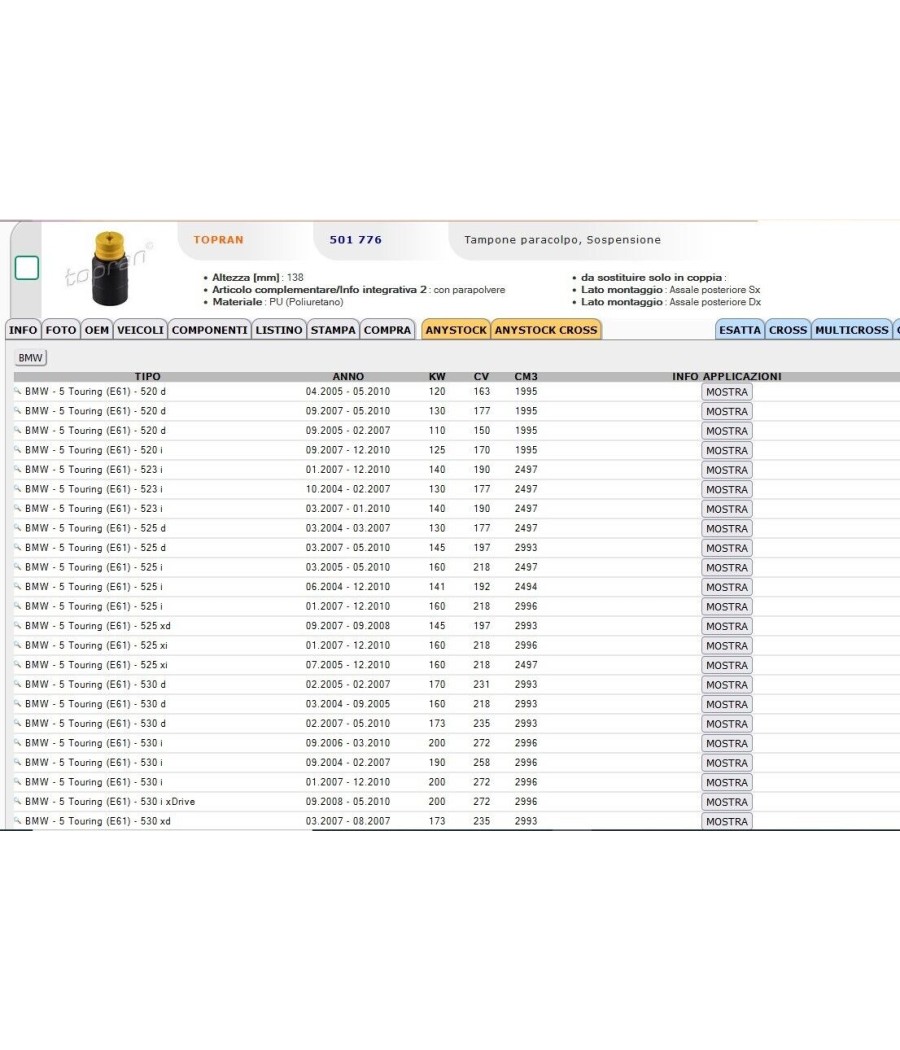This screenshot has height=1050, width=900.
Task: Show applications for the 525 xd row
Action: (x=727, y=626)
